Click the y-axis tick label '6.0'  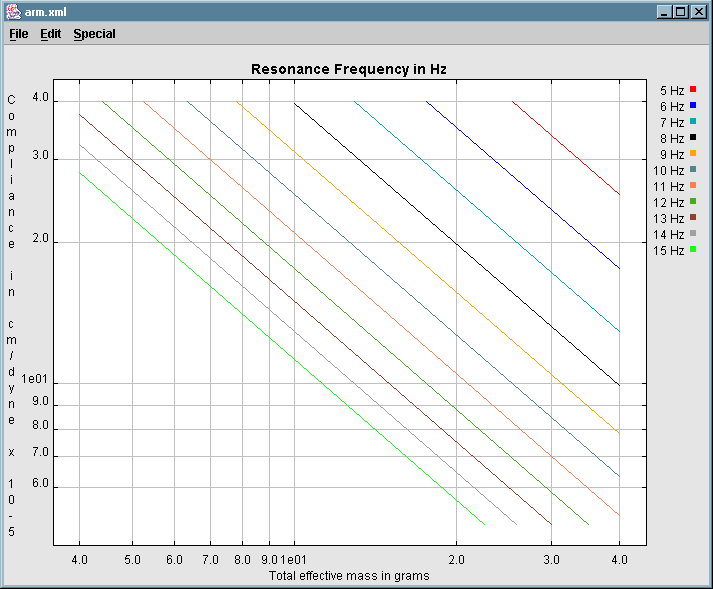click(40, 483)
